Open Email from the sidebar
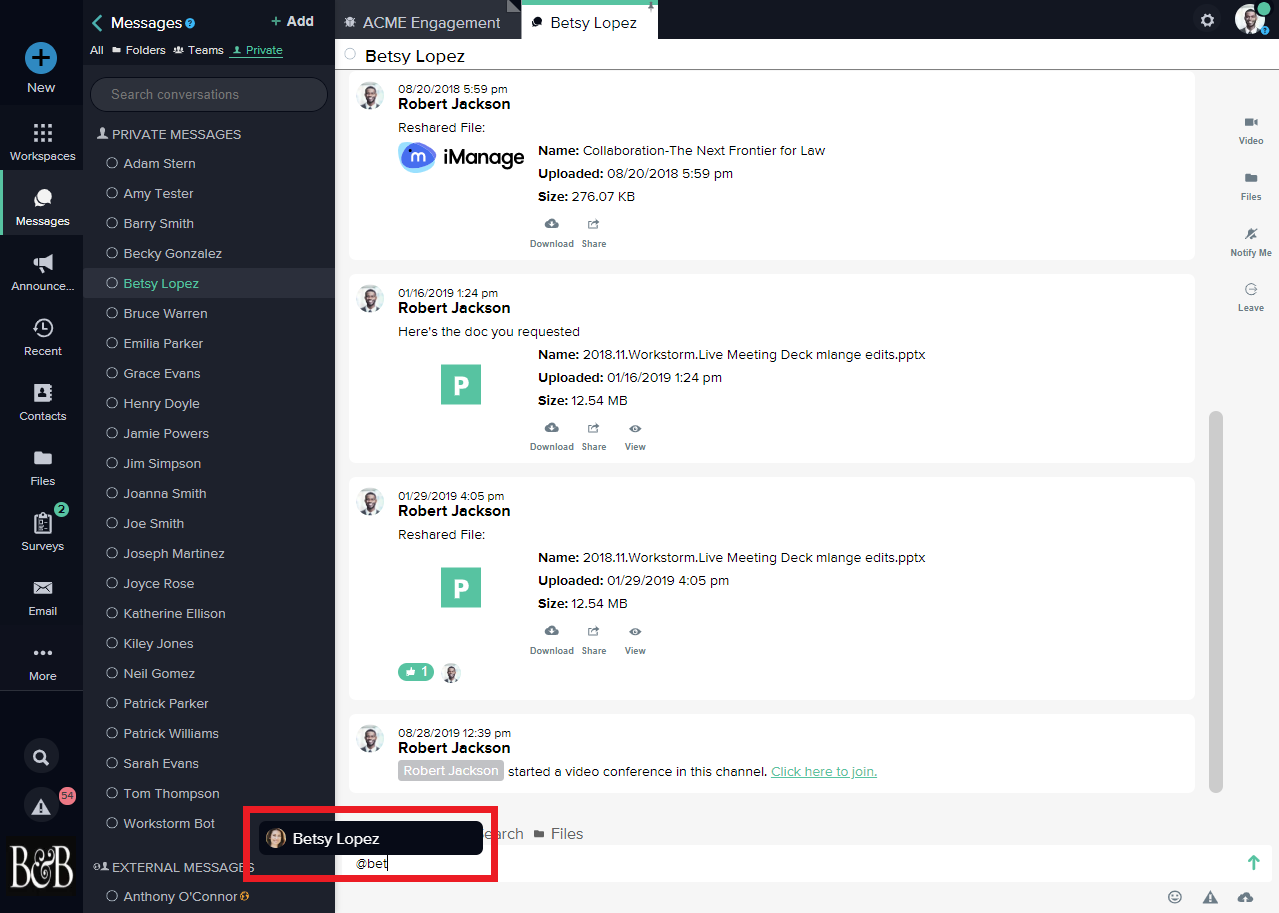This screenshot has width=1279, height=913. pos(42,597)
